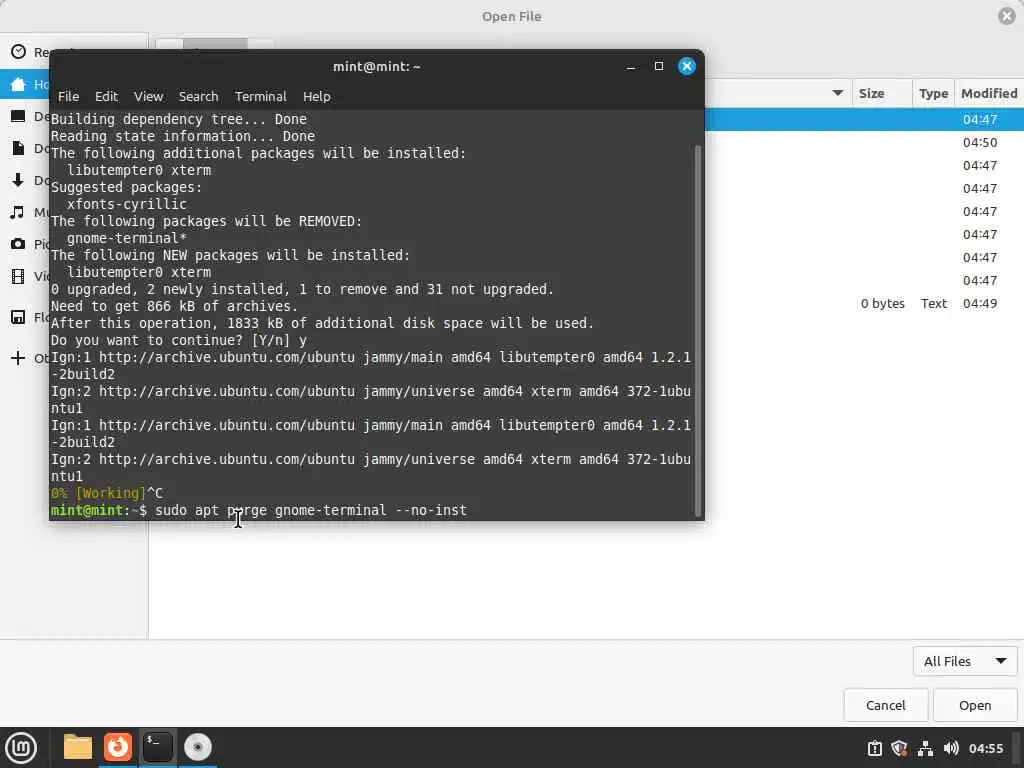Select the Recent clock icon in sidebar
This screenshot has height=768, width=1024.
[18, 52]
